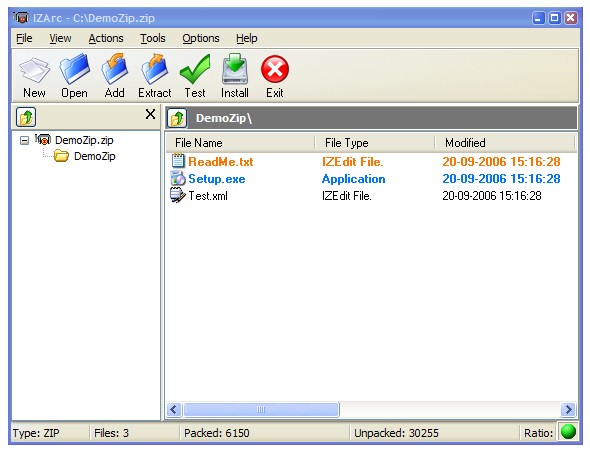Open the Options menu
This screenshot has height=450, width=590.
point(201,38)
